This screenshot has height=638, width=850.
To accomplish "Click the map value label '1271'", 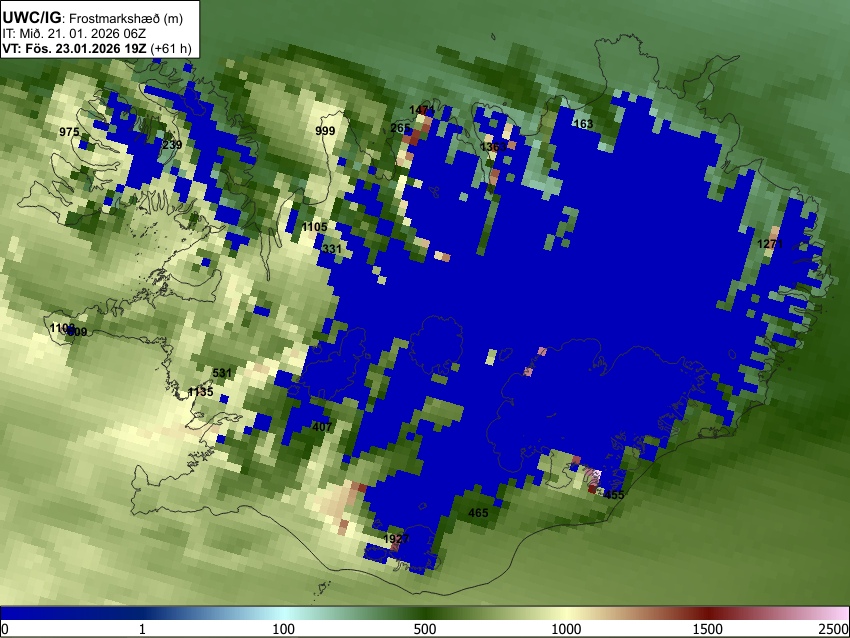I will pos(770,244).
